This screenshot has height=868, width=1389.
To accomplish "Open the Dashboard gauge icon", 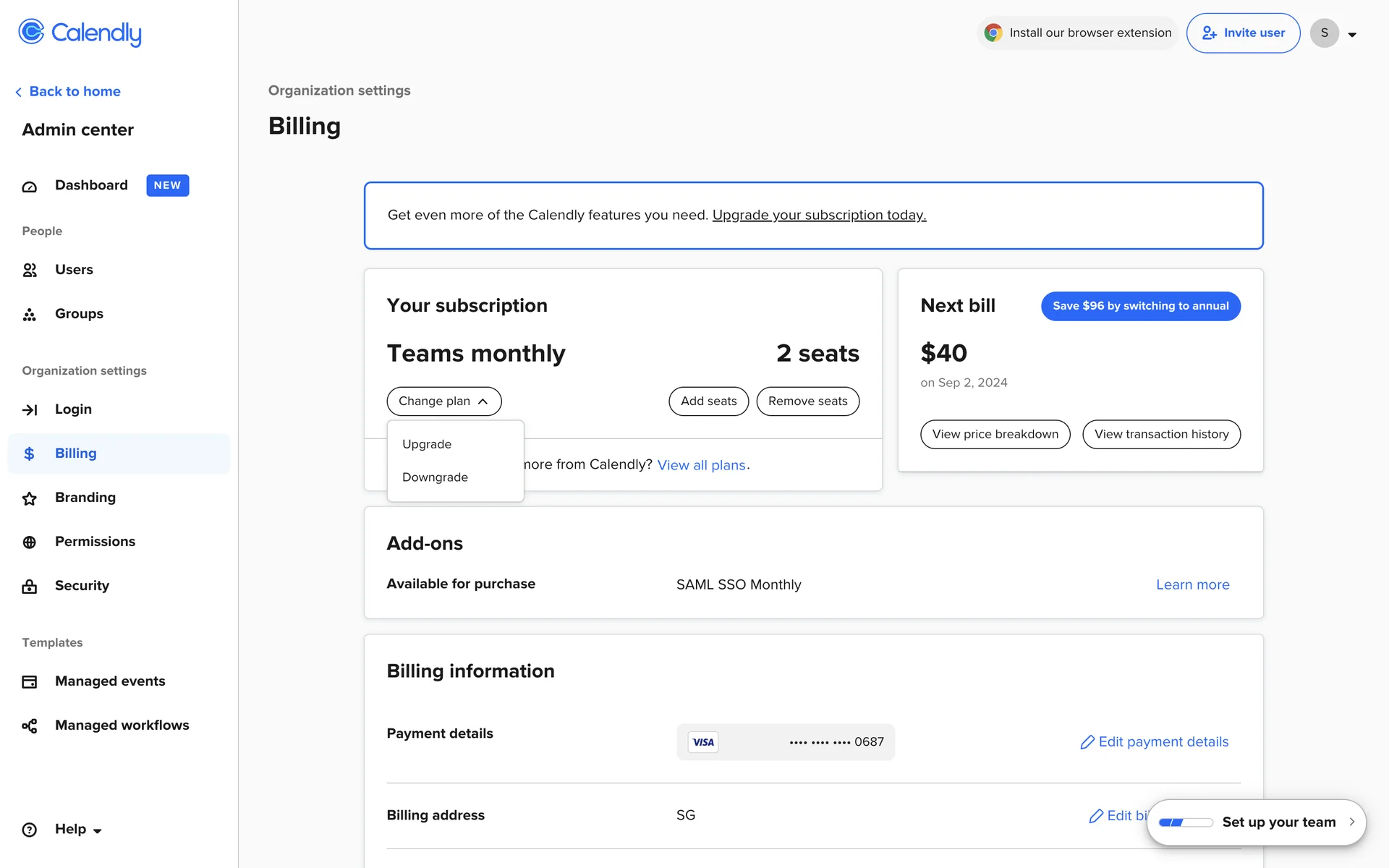I will click(x=30, y=187).
